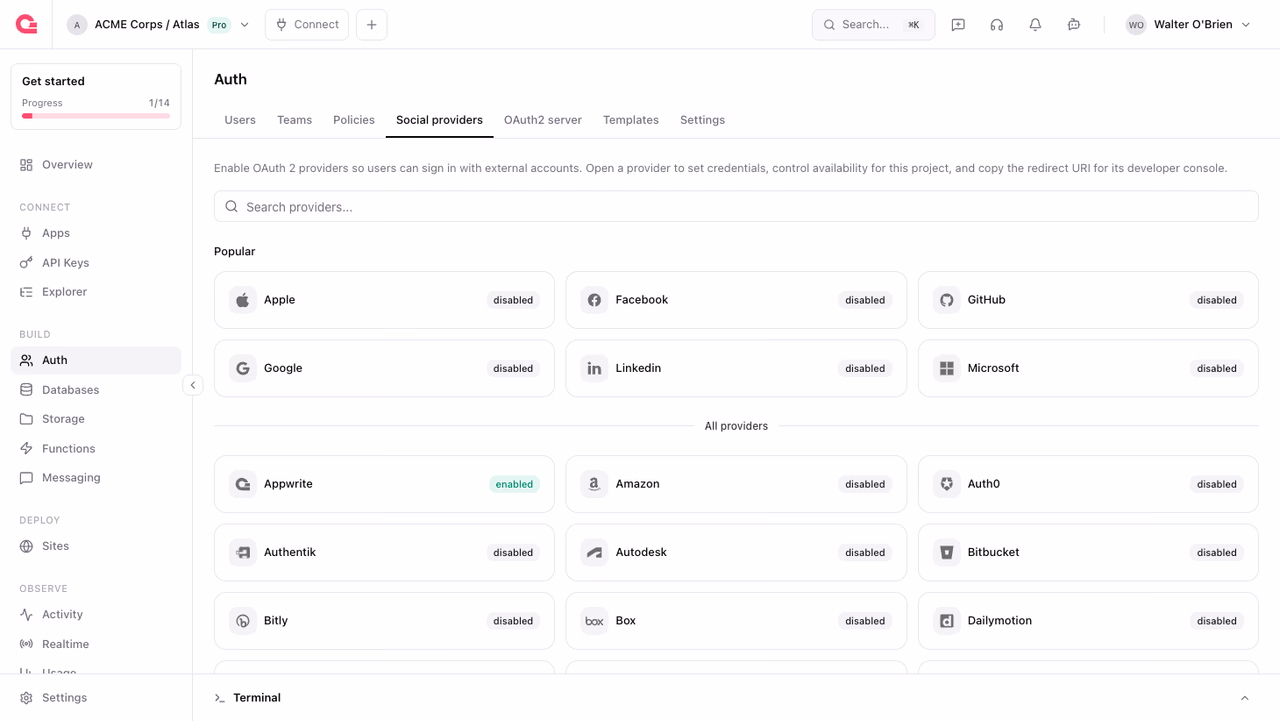Click the Appwrite provider logo icon
This screenshot has width=1280, height=721.
(x=243, y=484)
